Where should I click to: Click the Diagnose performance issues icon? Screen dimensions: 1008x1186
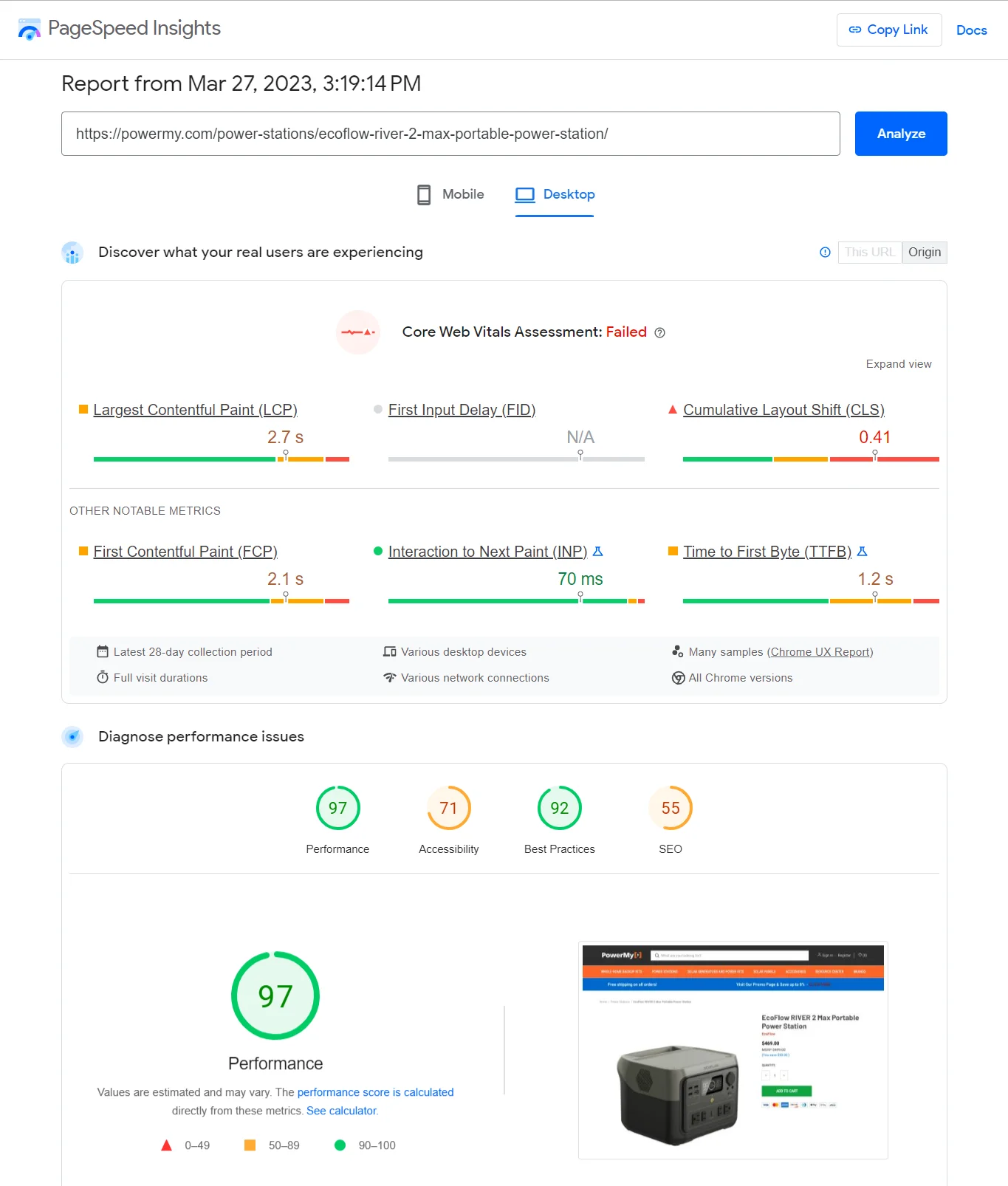point(72,737)
